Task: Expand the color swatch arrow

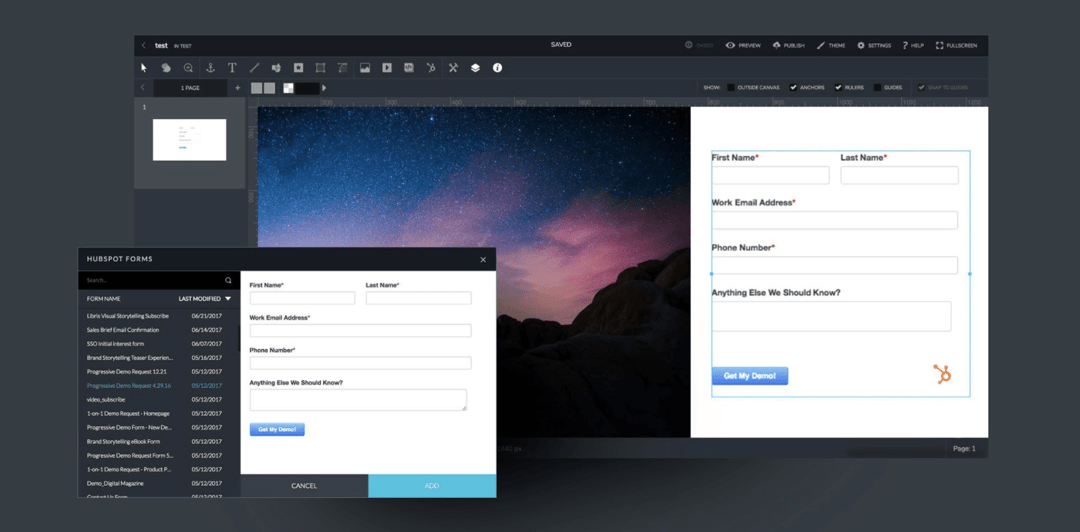Action: pyautogui.click(x=324, y=88)
